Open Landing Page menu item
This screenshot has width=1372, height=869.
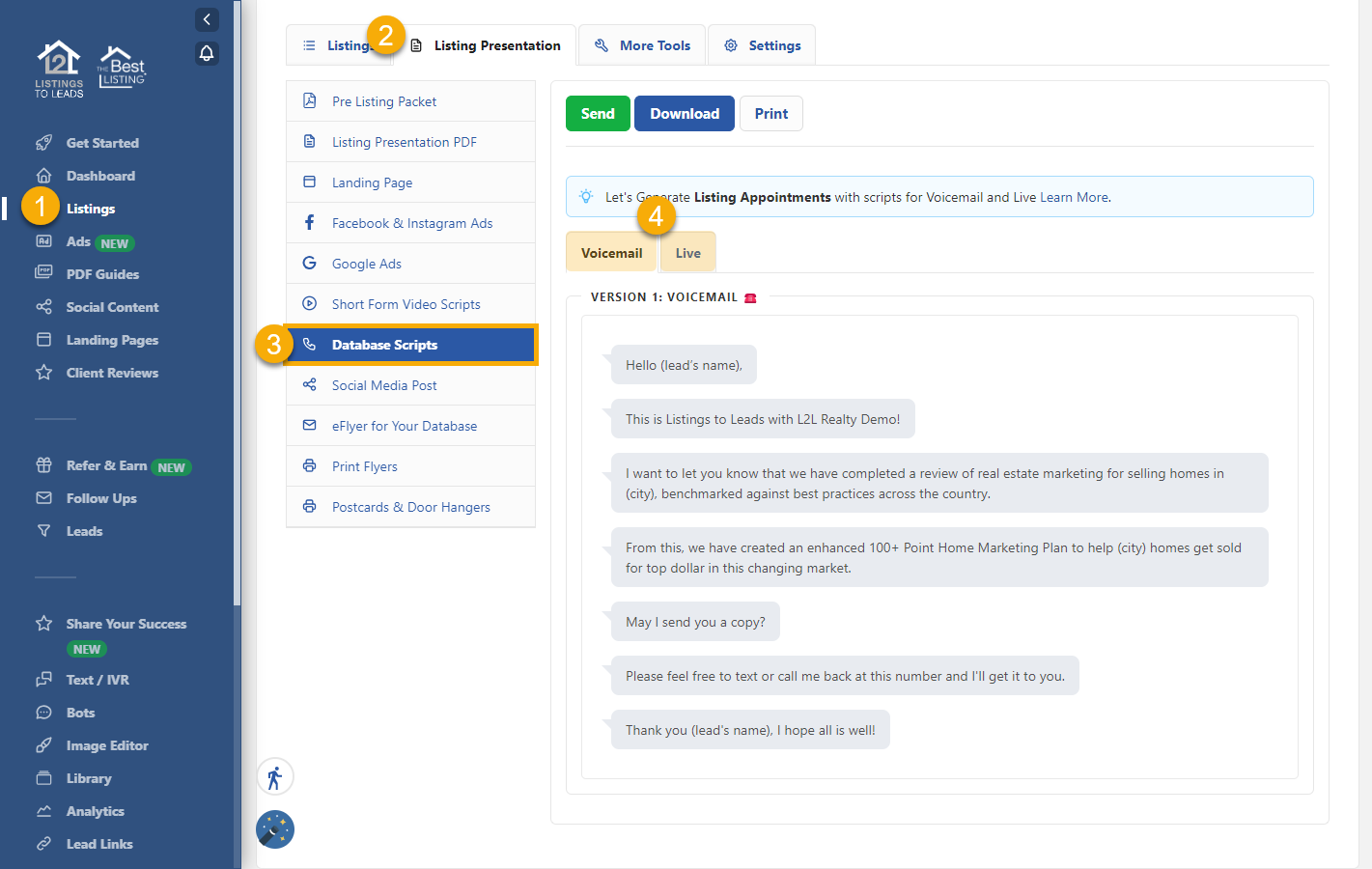411,182
